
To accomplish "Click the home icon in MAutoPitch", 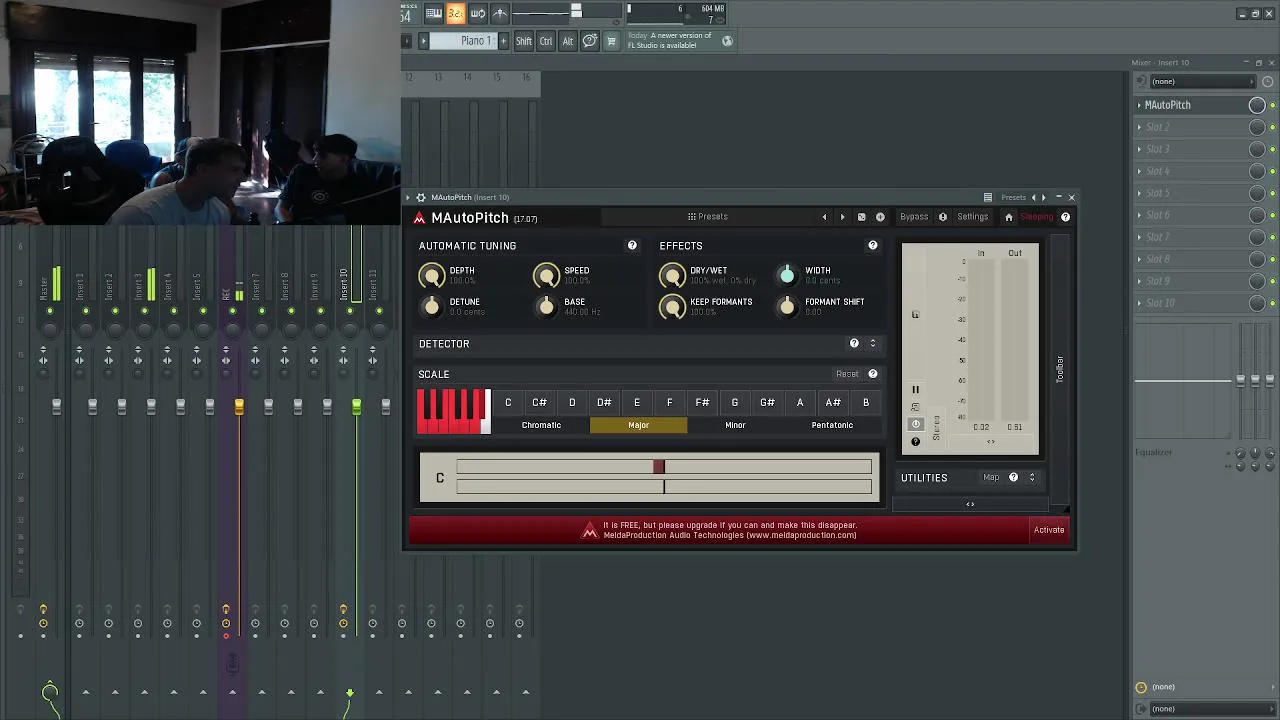I will (x=1008, y=217).
